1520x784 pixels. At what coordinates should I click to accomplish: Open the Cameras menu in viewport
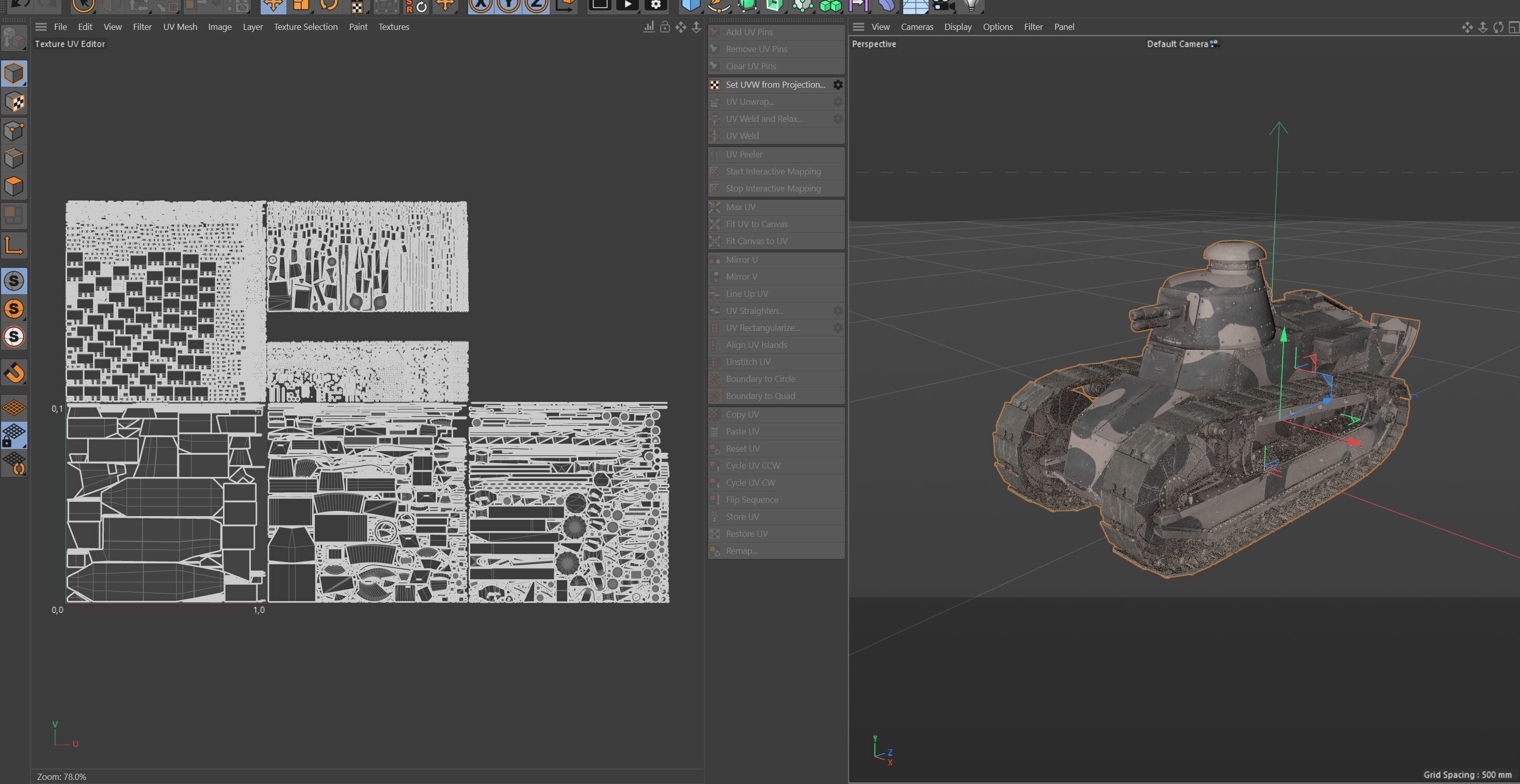coord(916,27)
